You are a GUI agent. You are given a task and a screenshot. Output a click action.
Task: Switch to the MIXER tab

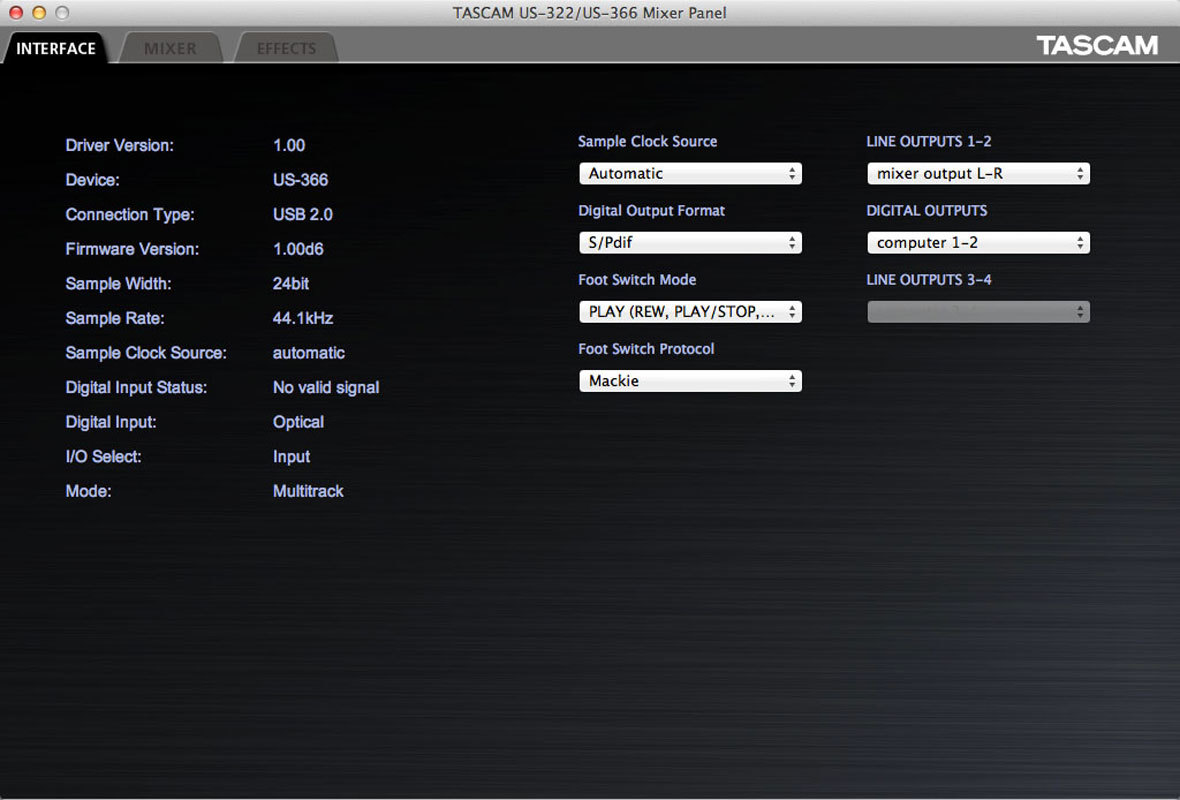click(170, 48)
